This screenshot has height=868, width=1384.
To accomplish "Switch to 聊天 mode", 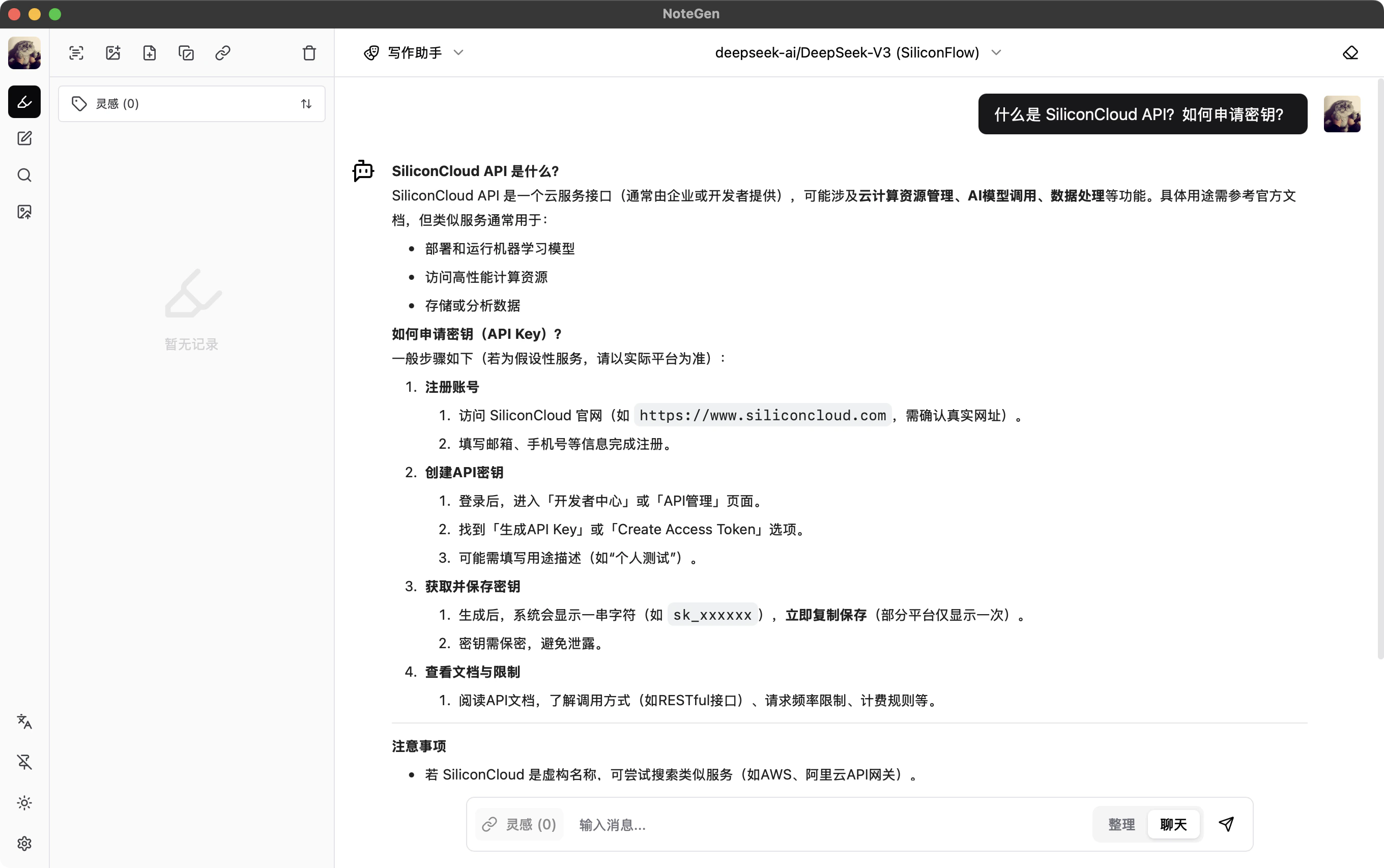I will click(1173, 824).
